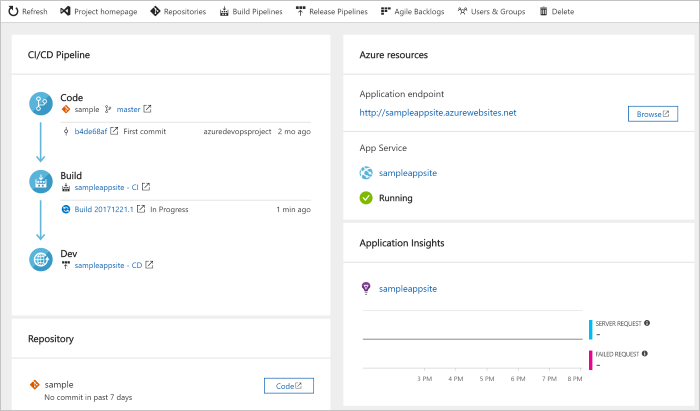Click the Build stage circle icon
The width and height of the screenshot is (700, 411).
click(41, 181)
